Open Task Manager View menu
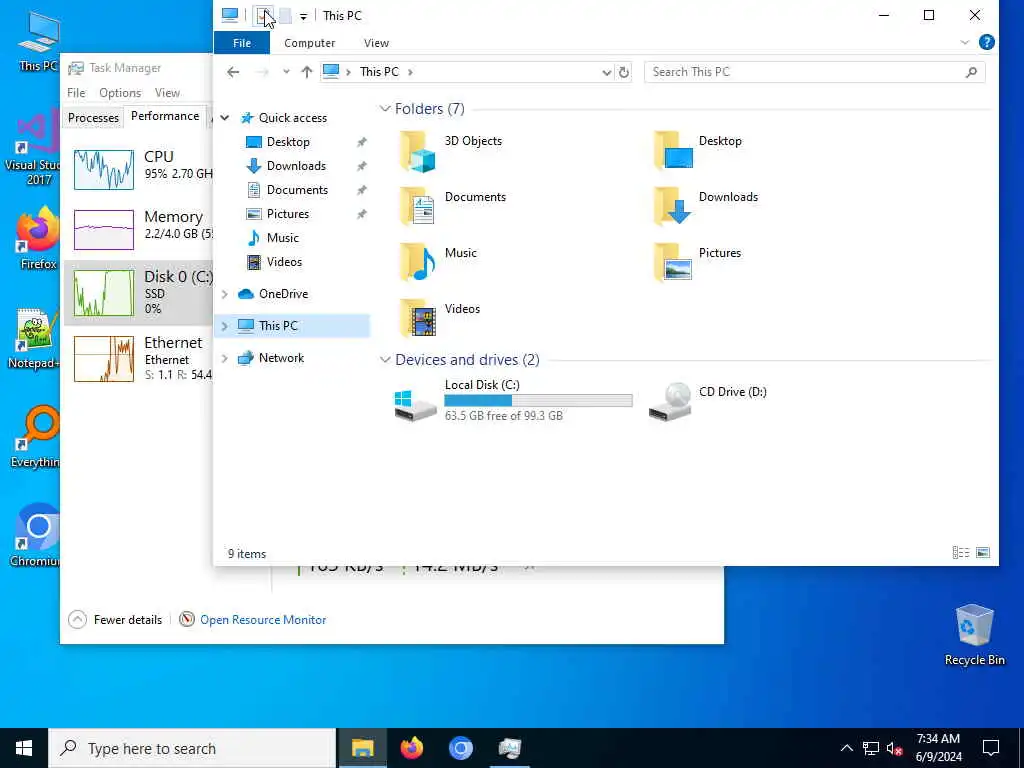The height and width of the screenshot is (768, 1024). point(167,93)
